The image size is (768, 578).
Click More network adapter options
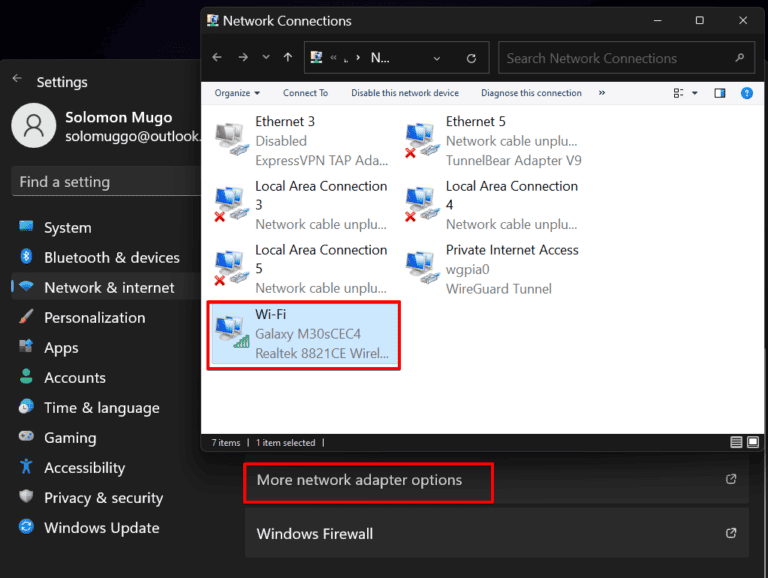pos(359,480)
